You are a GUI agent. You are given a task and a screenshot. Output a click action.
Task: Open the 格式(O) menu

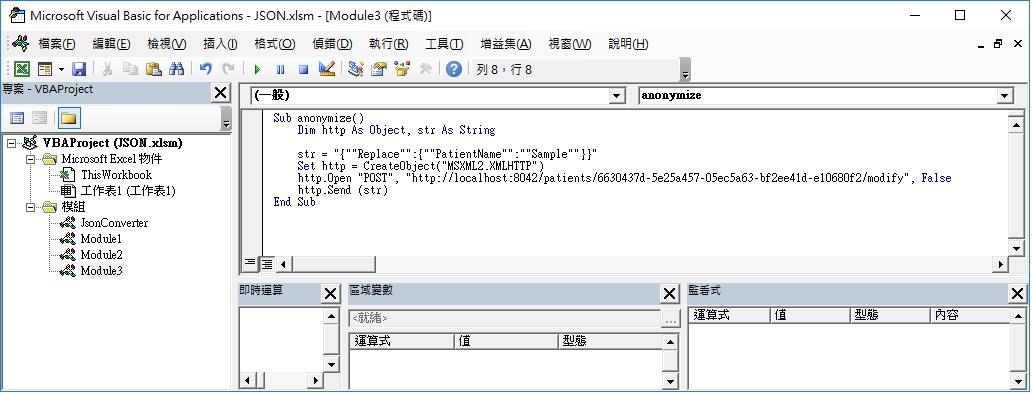[x=274, y=44]
